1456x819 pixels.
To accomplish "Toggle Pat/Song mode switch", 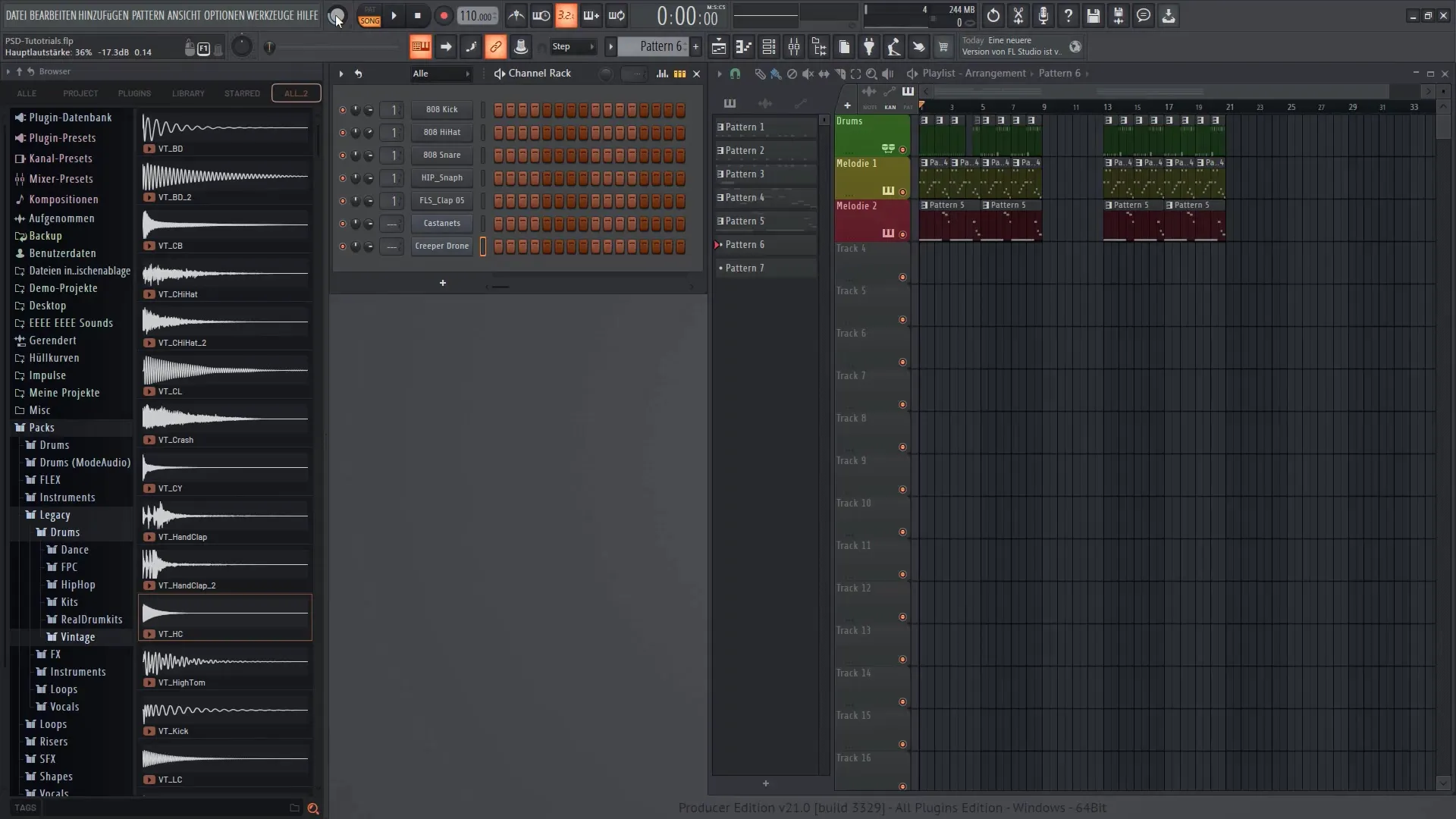I will pos(369,16).
